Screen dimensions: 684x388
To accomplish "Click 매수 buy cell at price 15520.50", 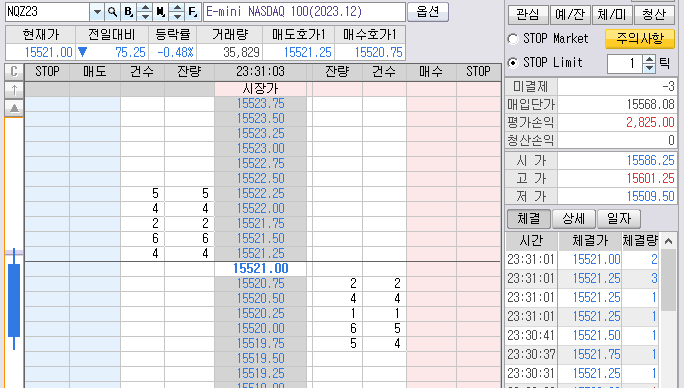I will coord(431,299).
